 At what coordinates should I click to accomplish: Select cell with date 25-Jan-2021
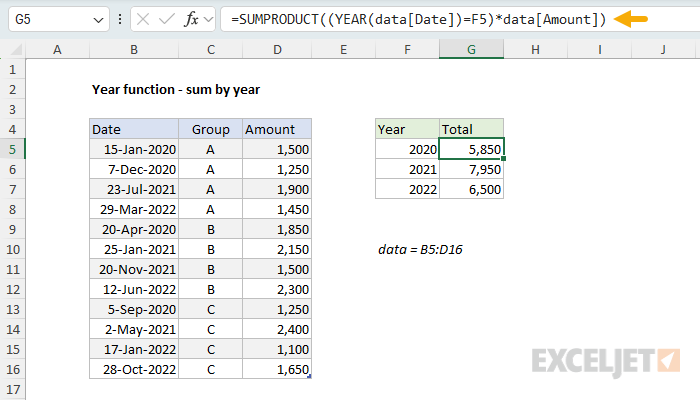[x=134, y=249]
